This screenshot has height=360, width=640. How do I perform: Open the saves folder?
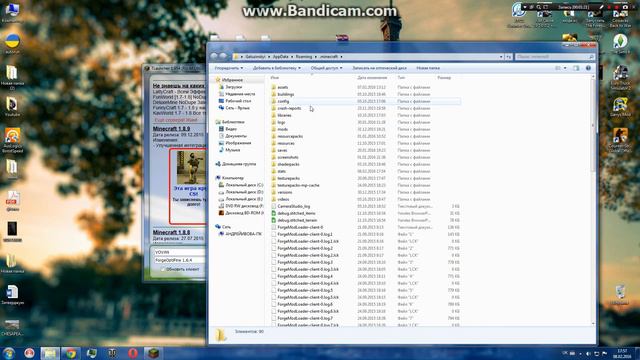[282, 150]
